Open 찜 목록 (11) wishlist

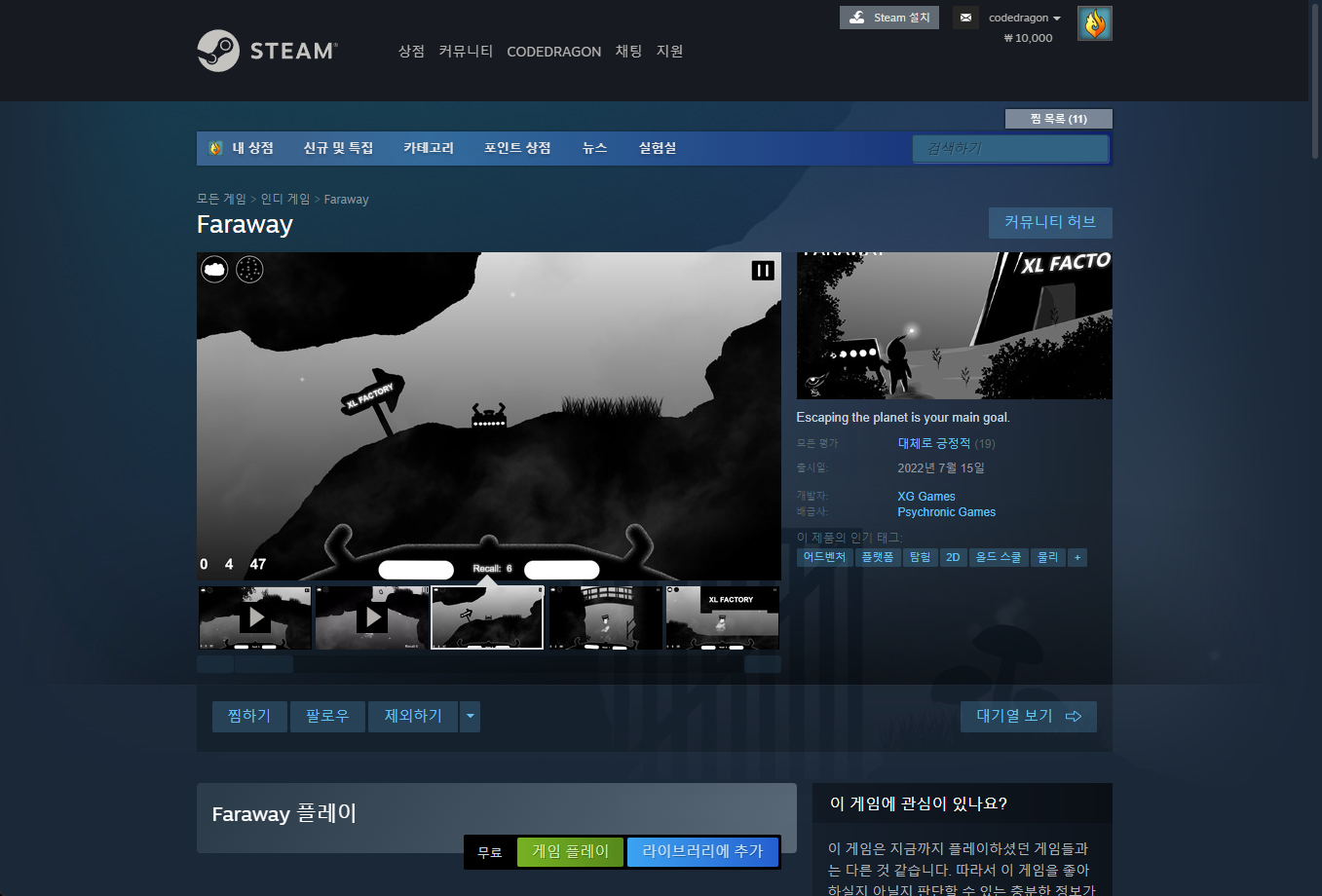1058,119
